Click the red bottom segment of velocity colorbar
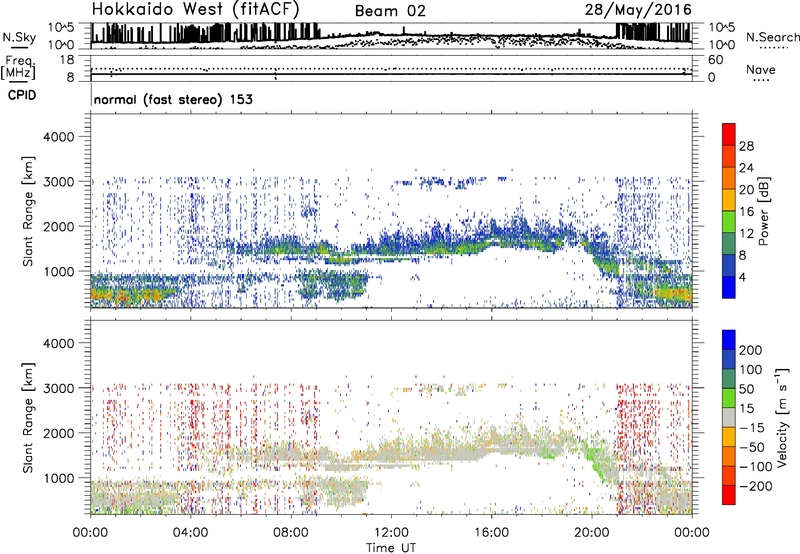The image size is (800, 554). point(729,495)
